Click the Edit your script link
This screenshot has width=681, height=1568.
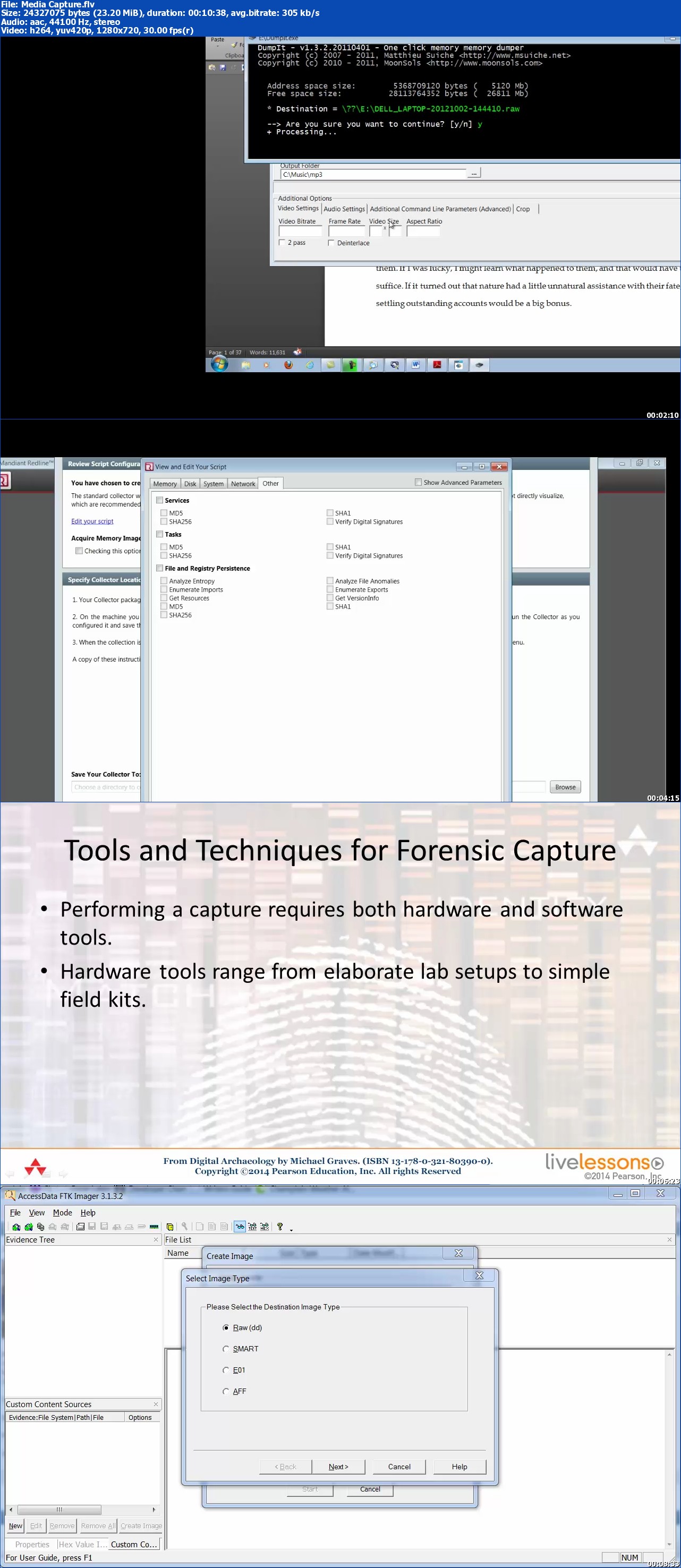(92, 521)
